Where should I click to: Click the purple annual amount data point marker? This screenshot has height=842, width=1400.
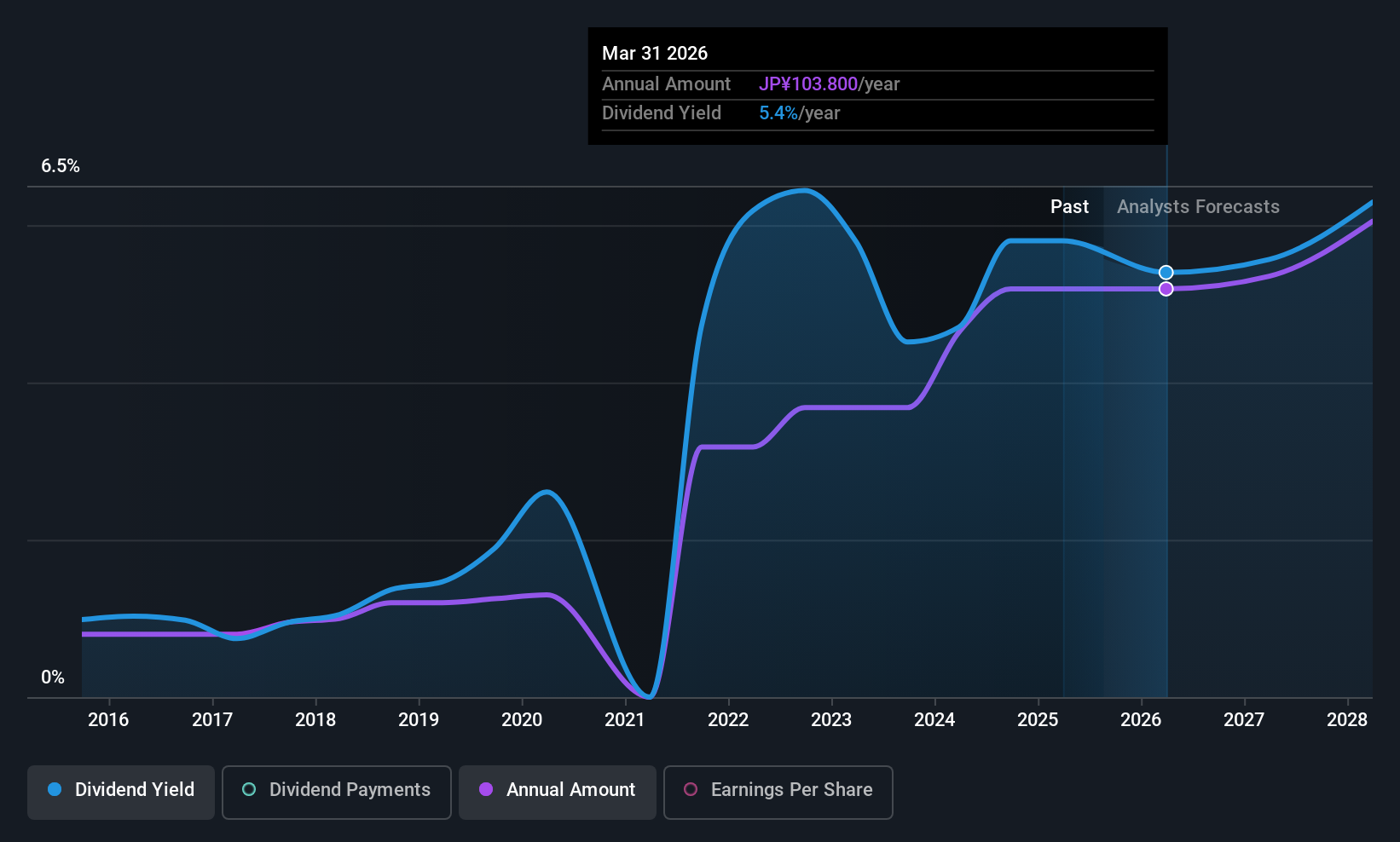1166,289
